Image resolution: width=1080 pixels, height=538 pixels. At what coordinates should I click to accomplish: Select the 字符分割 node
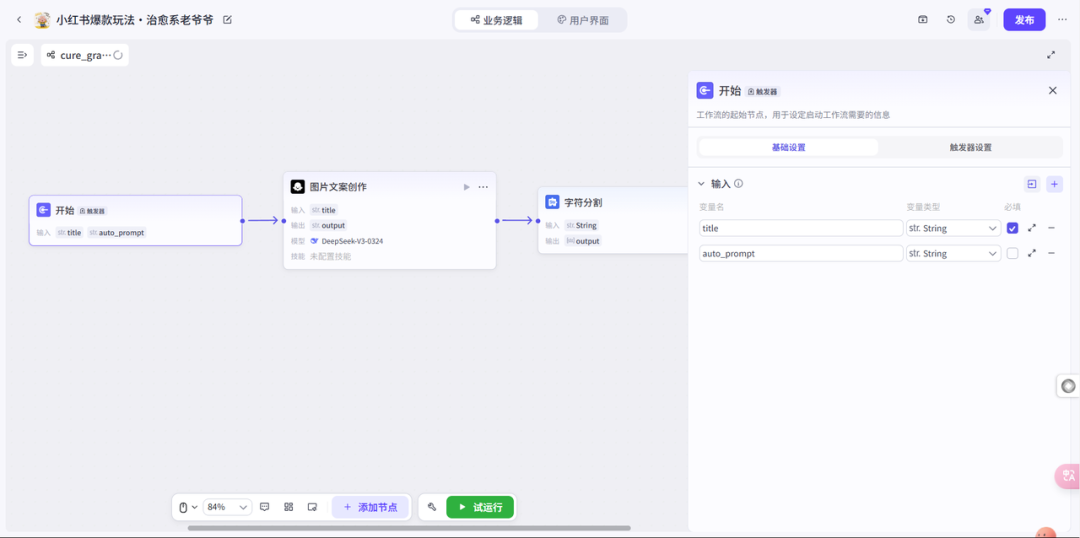613,220
